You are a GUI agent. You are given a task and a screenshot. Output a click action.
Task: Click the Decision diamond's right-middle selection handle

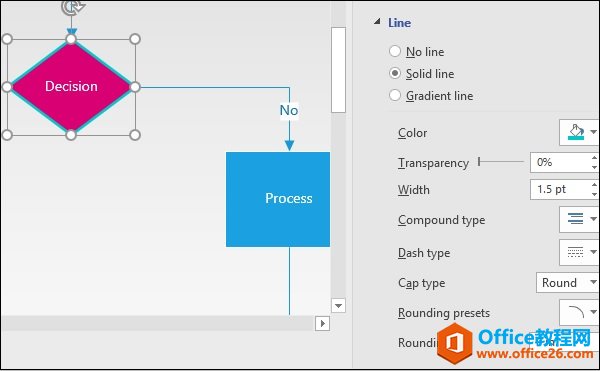135,87
